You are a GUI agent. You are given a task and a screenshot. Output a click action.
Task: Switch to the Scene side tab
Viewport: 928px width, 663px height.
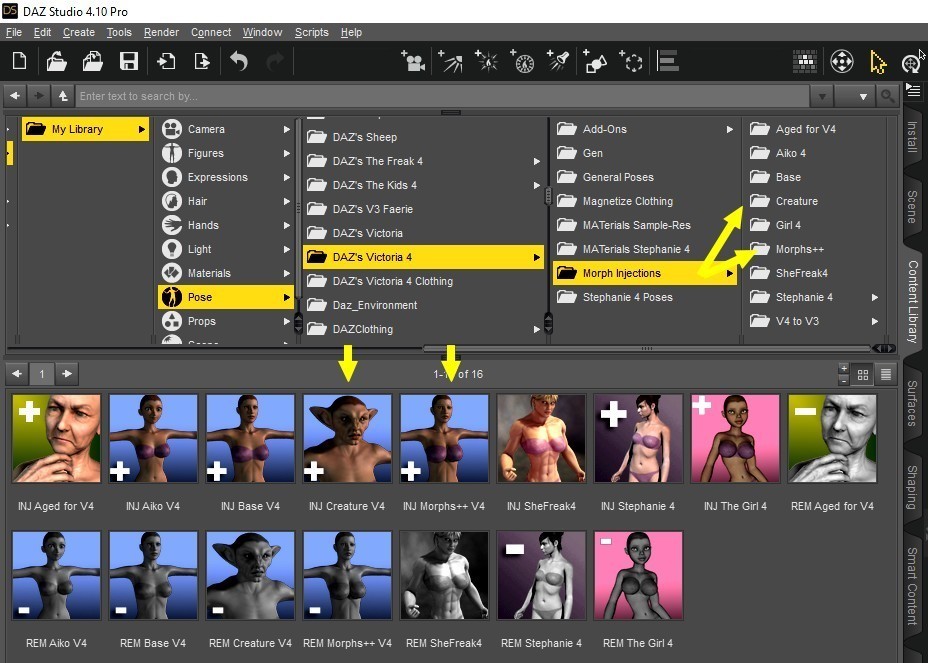pyautogui.click(x=913, y=207)
